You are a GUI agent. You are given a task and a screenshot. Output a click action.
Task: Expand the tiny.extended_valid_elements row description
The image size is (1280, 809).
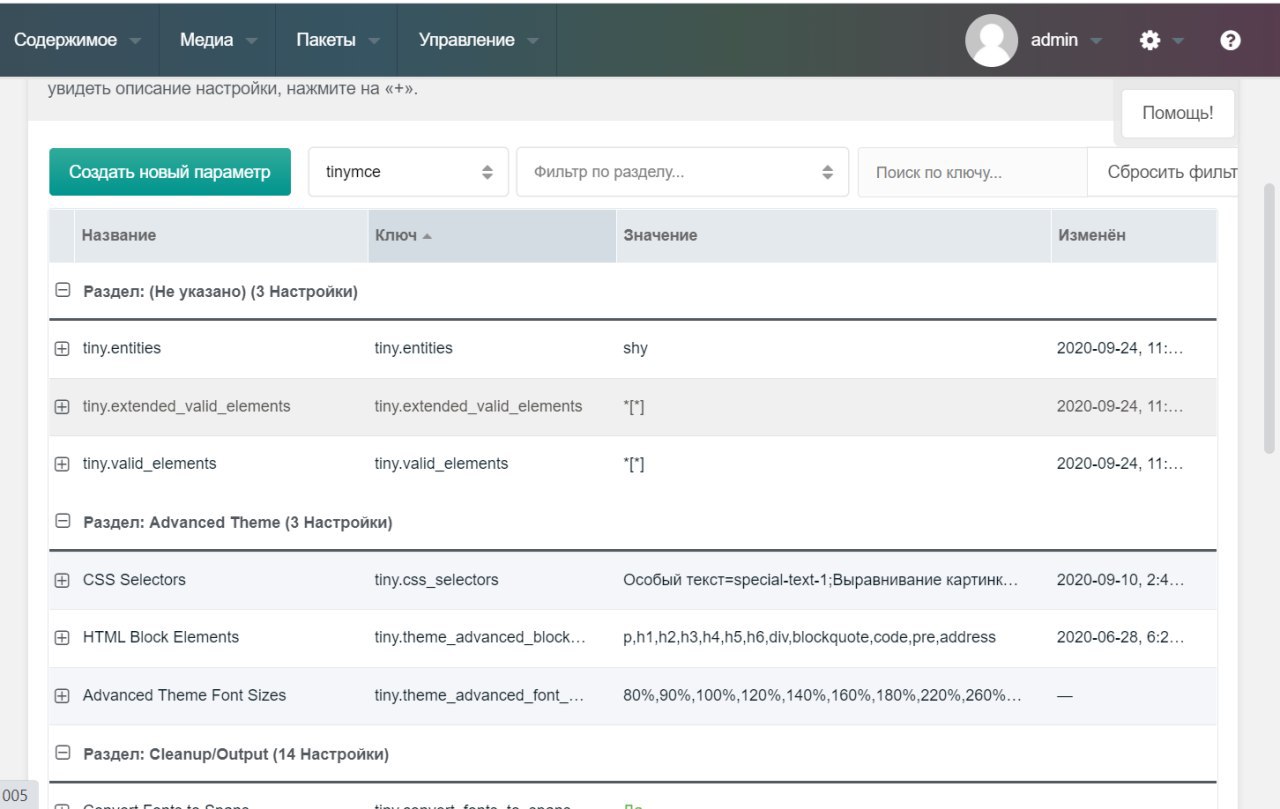(62, 407)
